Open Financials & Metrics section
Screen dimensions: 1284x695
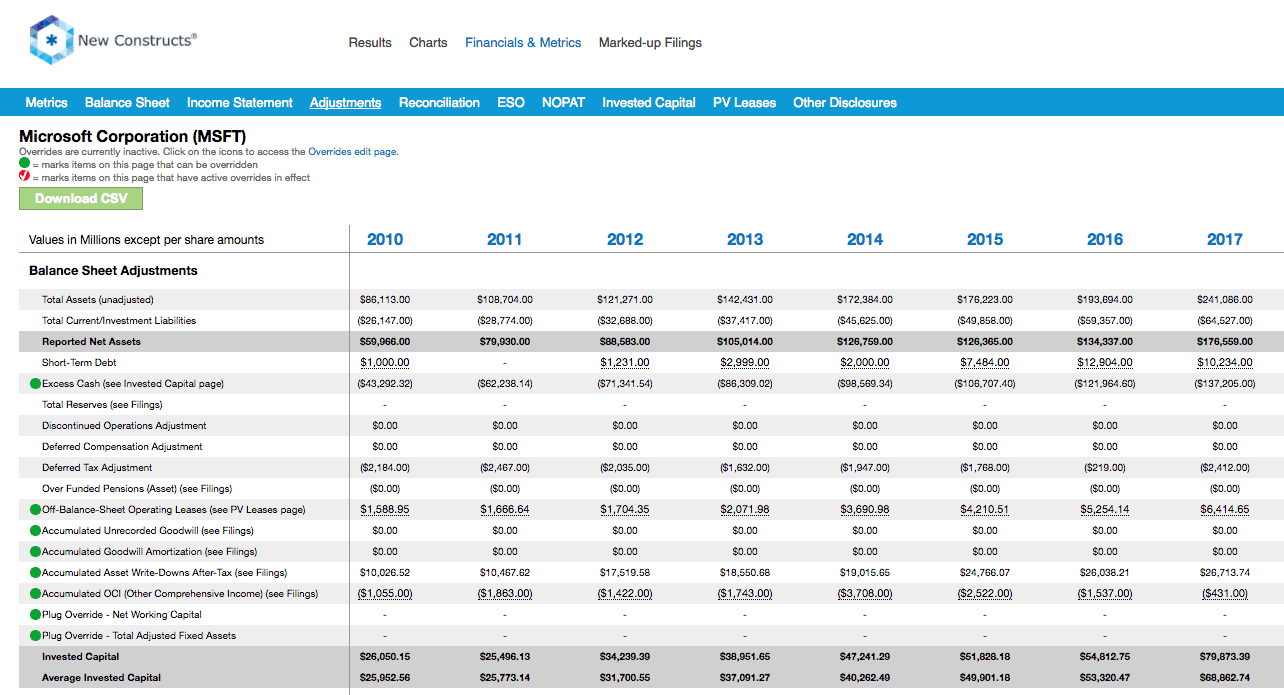523,42
